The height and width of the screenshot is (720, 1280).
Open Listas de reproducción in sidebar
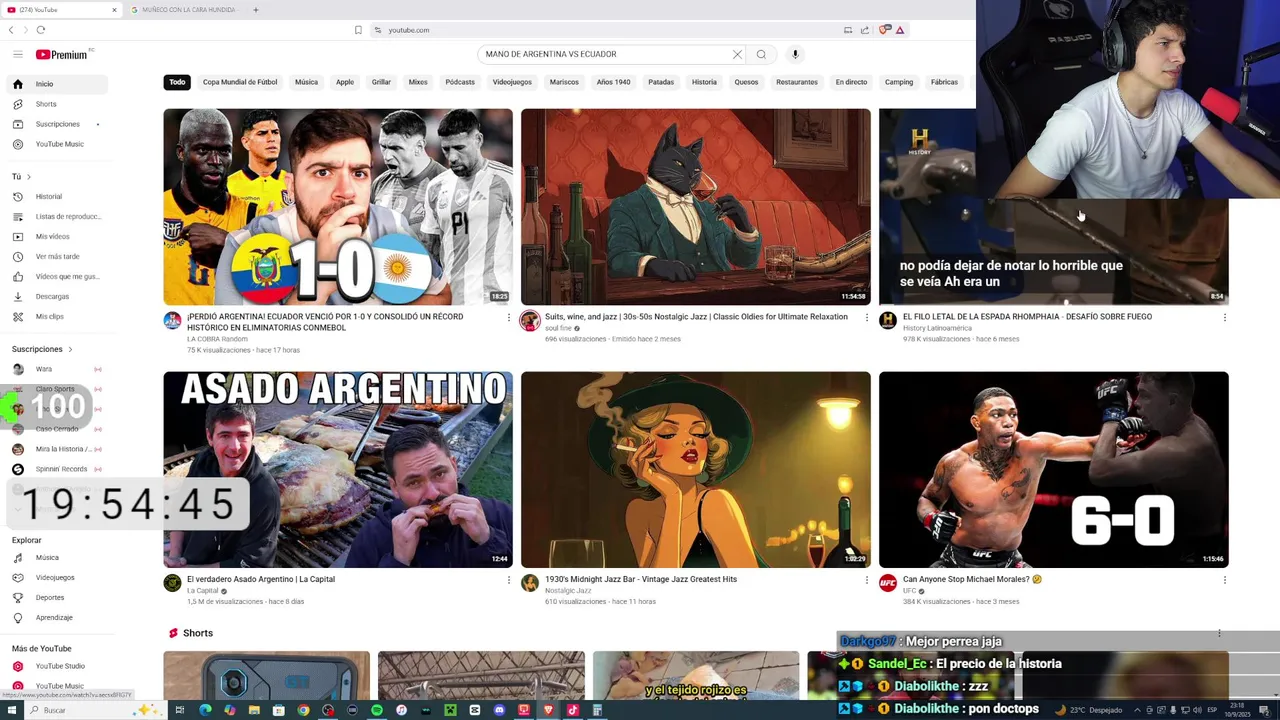pos(57,216)
